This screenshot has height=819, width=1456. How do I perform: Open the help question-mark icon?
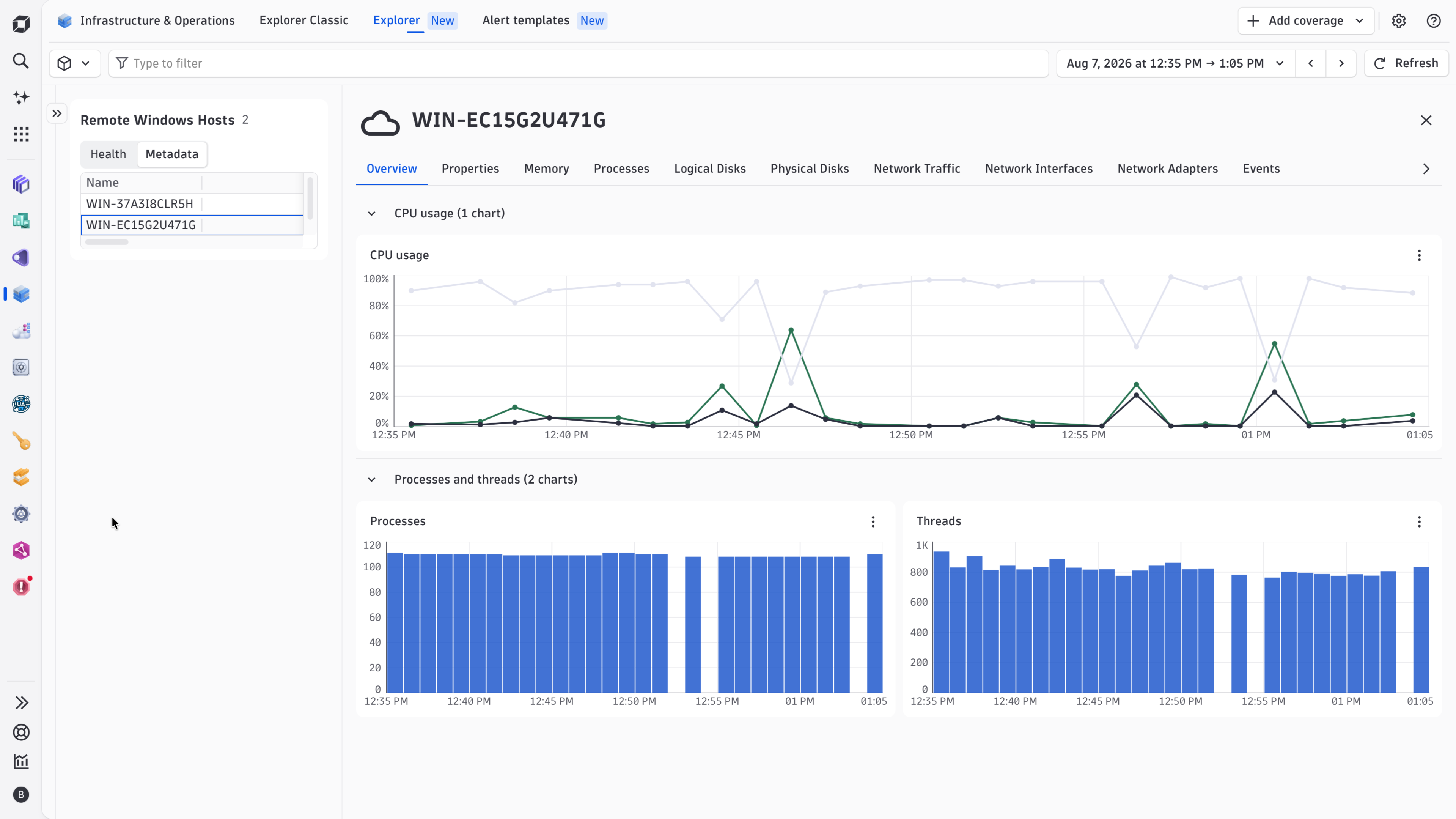pos(1433,21)
